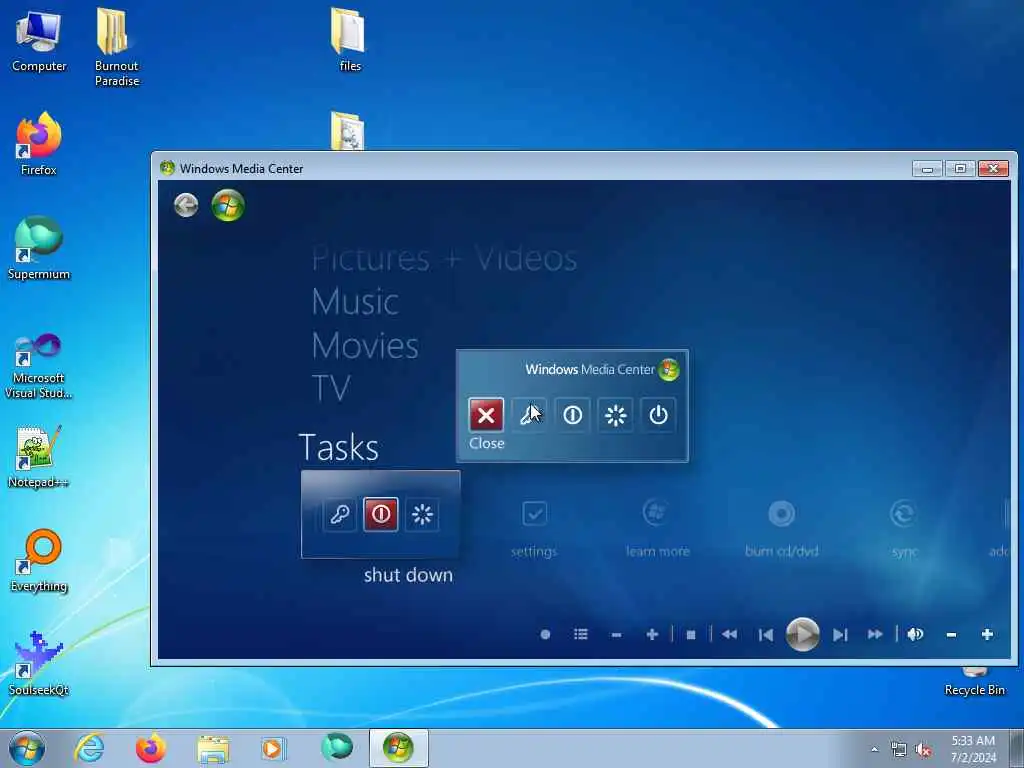Image resolution: width=1024 pixels, height=768 pixels.
Task: Select the Log Off key icon in dialog
Action: (529, 415)
